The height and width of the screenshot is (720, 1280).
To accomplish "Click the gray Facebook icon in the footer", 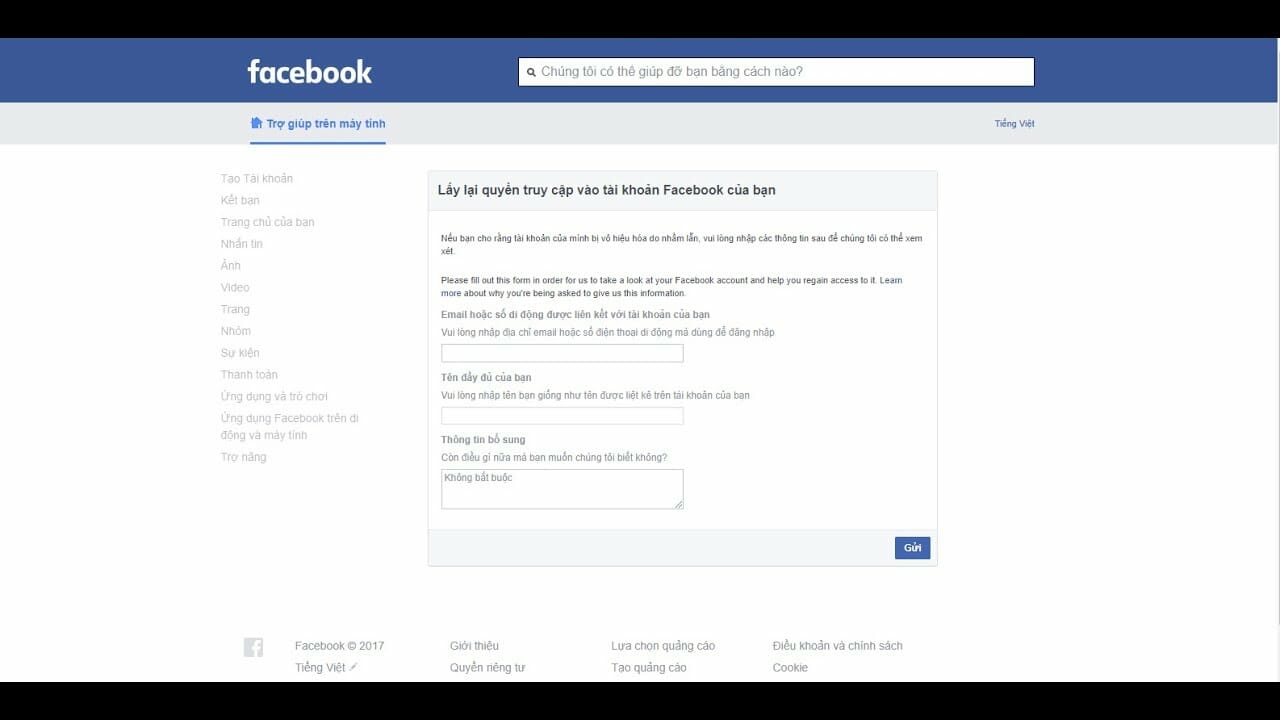I will [x=253, y=647].
